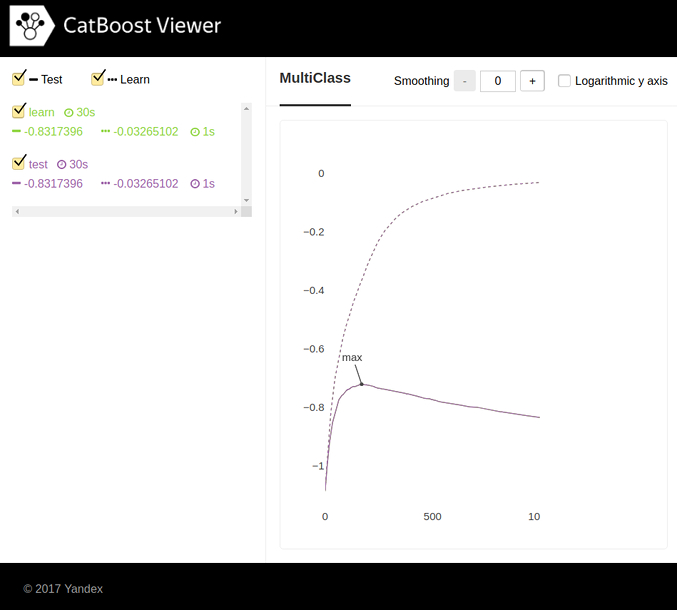The height and width of the screenshot is (610, 677).
Task: Click the green learn run name
Action: click(x=41, y=112)
